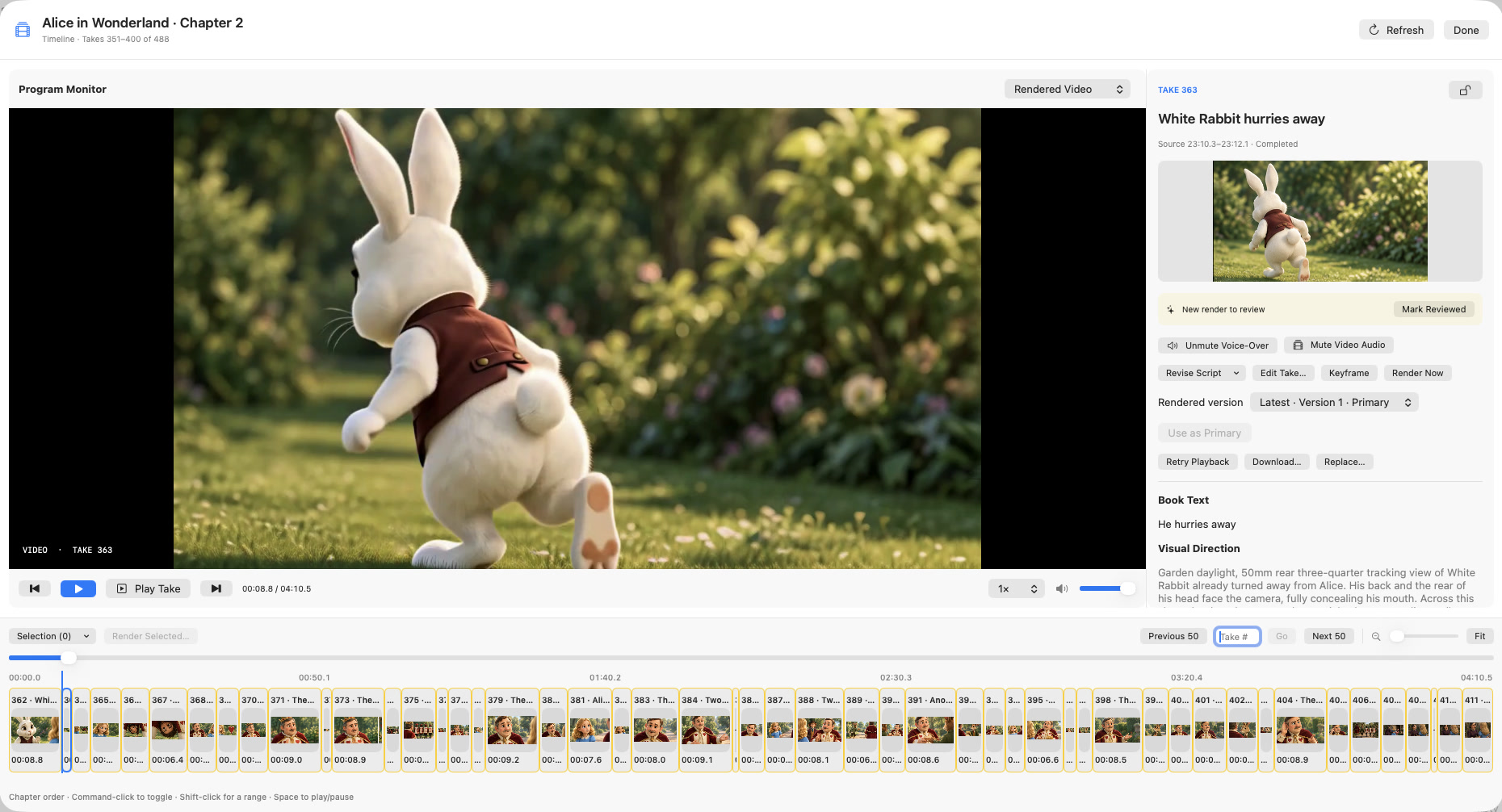The width and height of the screenshot is (1502, 812).
Task: Click the sparkle icon next to New render to review
Action: (1170, 309)
